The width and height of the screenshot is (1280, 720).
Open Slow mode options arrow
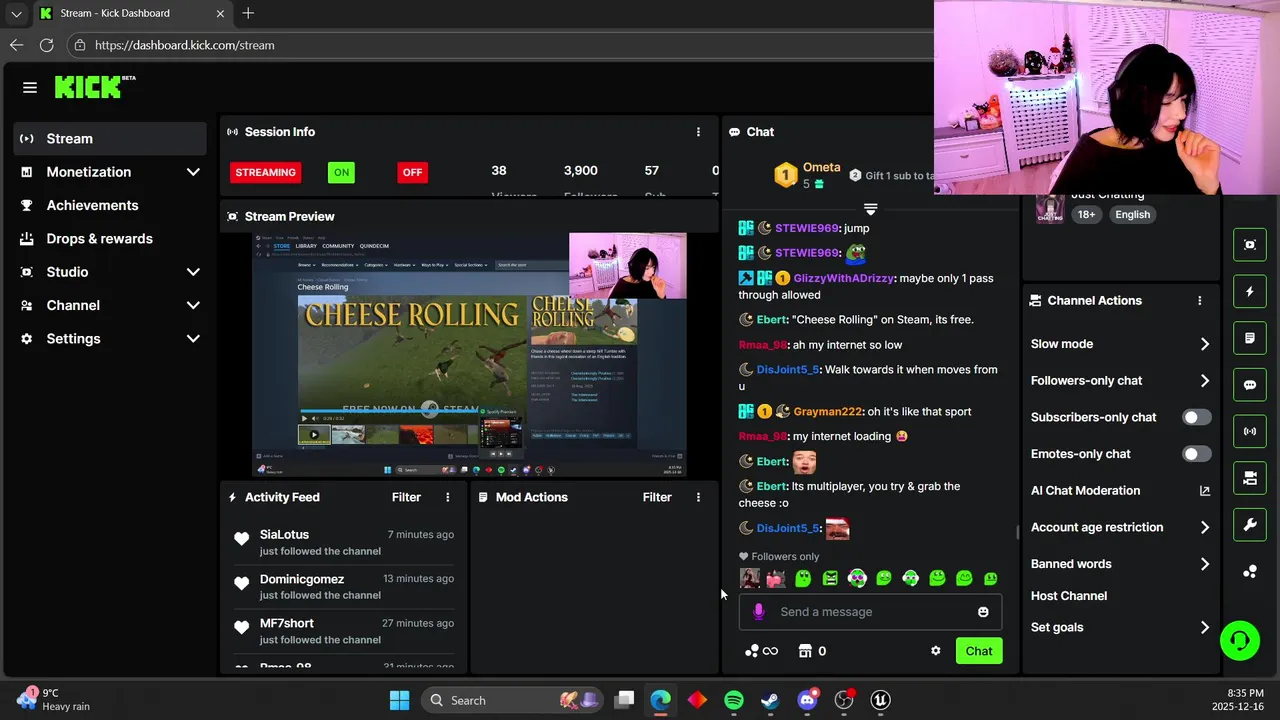tap(1204, 344)
